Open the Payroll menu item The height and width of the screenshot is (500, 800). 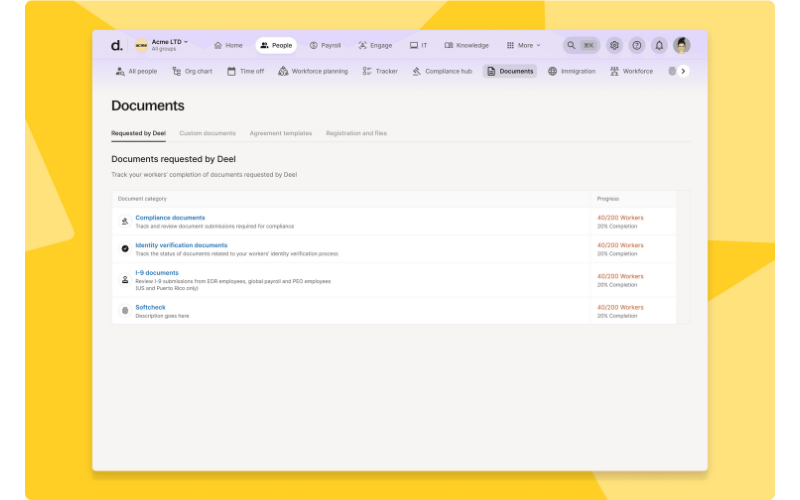[x=325, y=45]
